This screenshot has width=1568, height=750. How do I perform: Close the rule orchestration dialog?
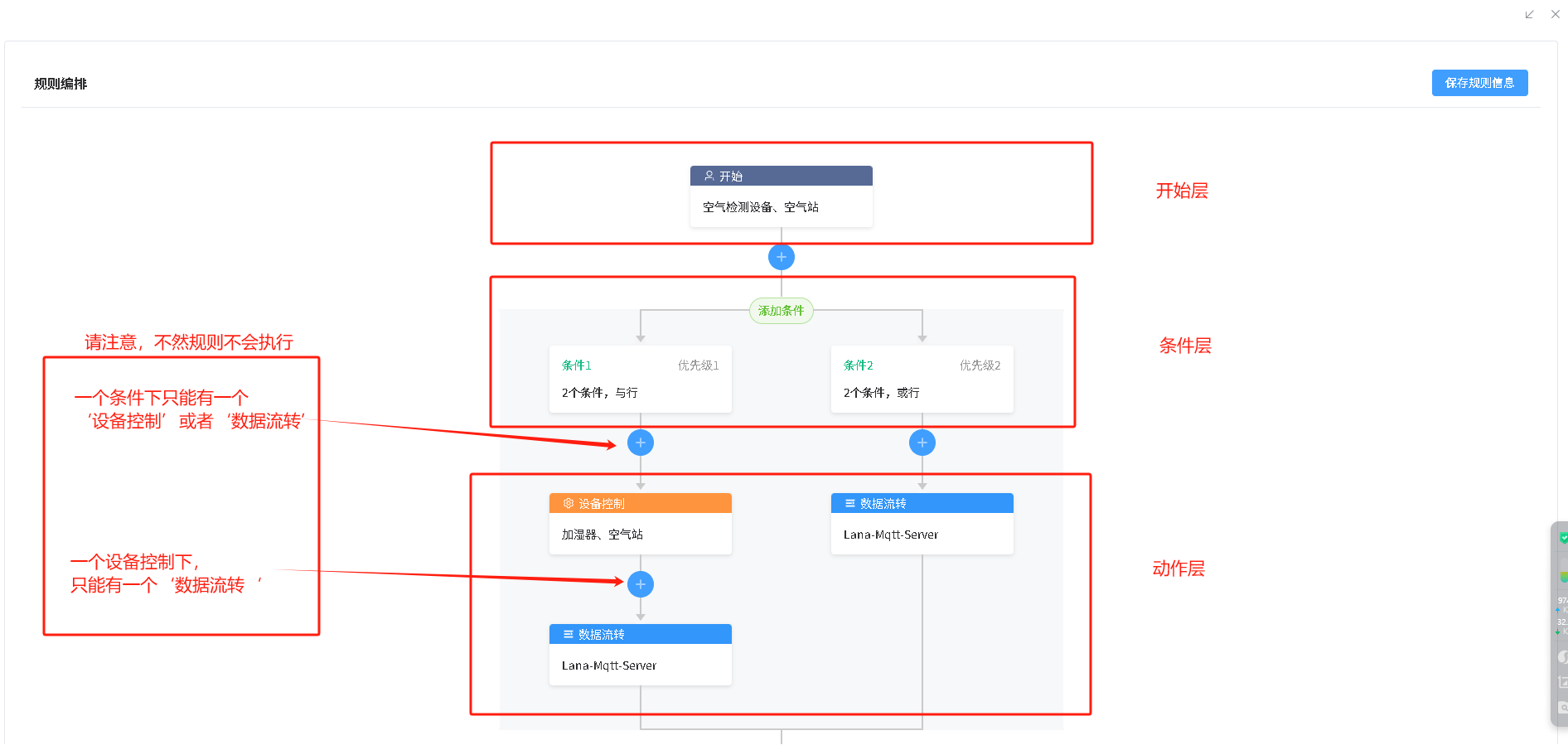(x=1556, y=14)
